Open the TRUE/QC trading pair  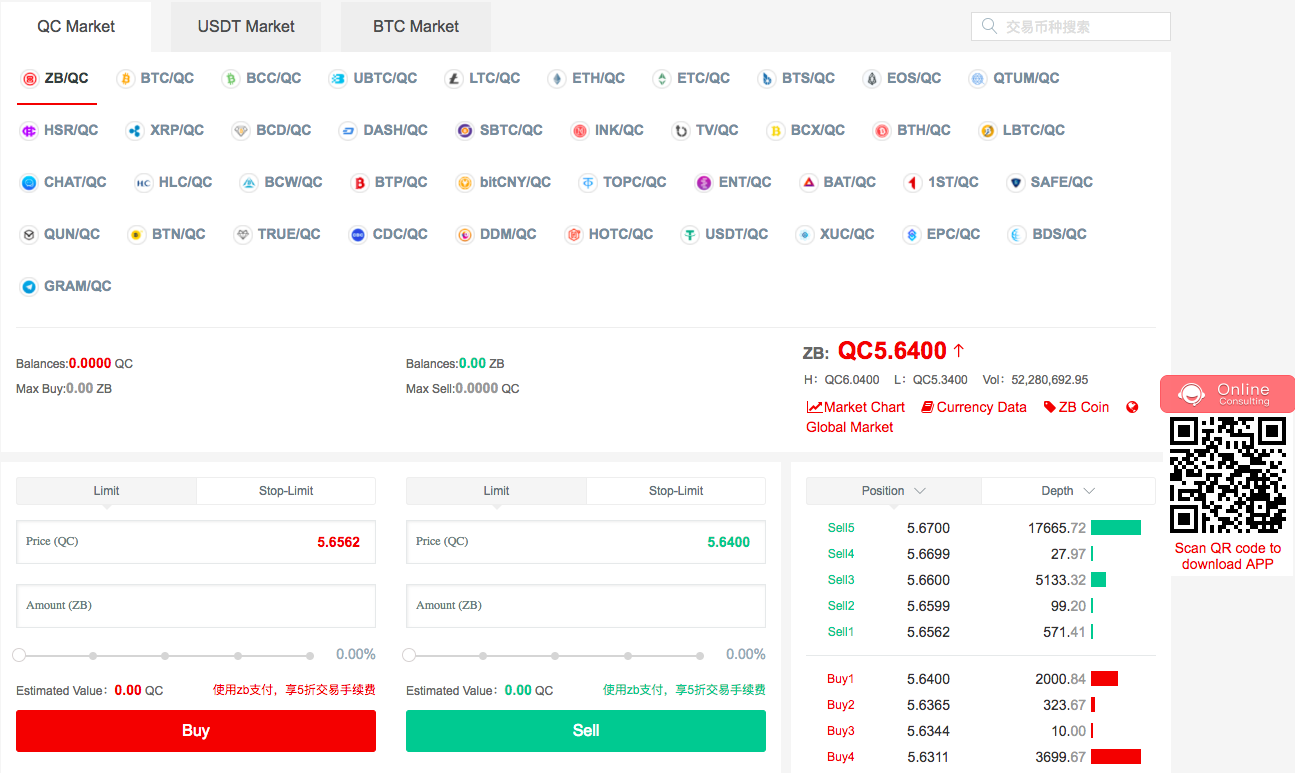coord(277,234)
